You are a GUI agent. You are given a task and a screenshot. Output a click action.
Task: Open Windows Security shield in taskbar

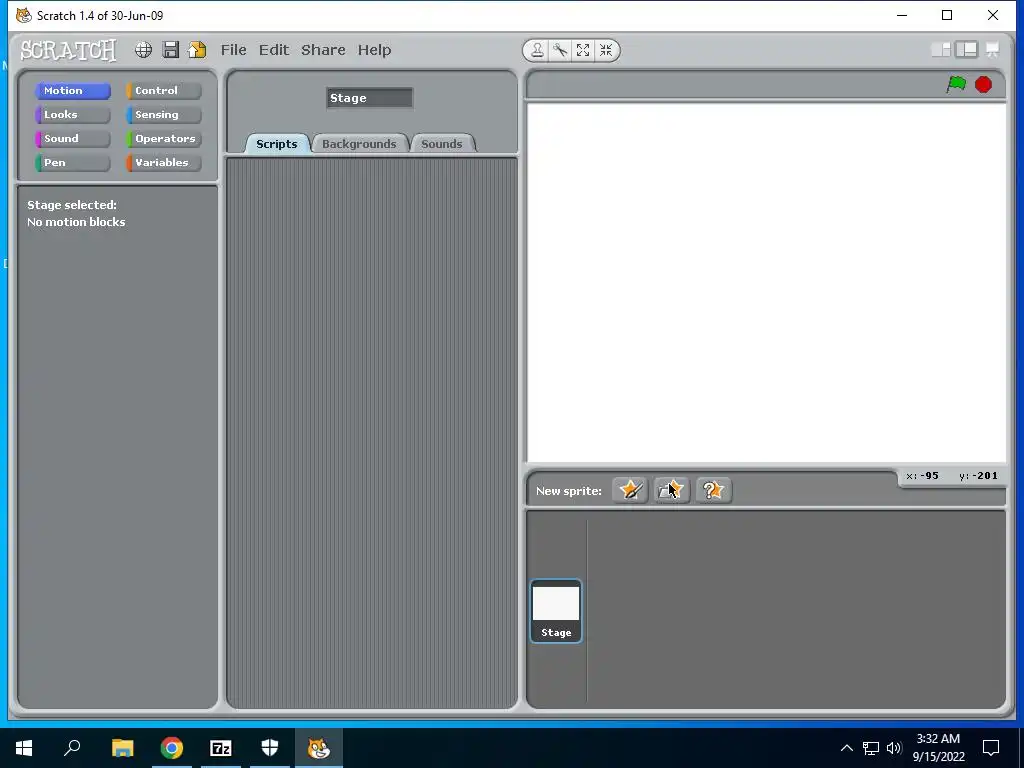tap(270, 748)
